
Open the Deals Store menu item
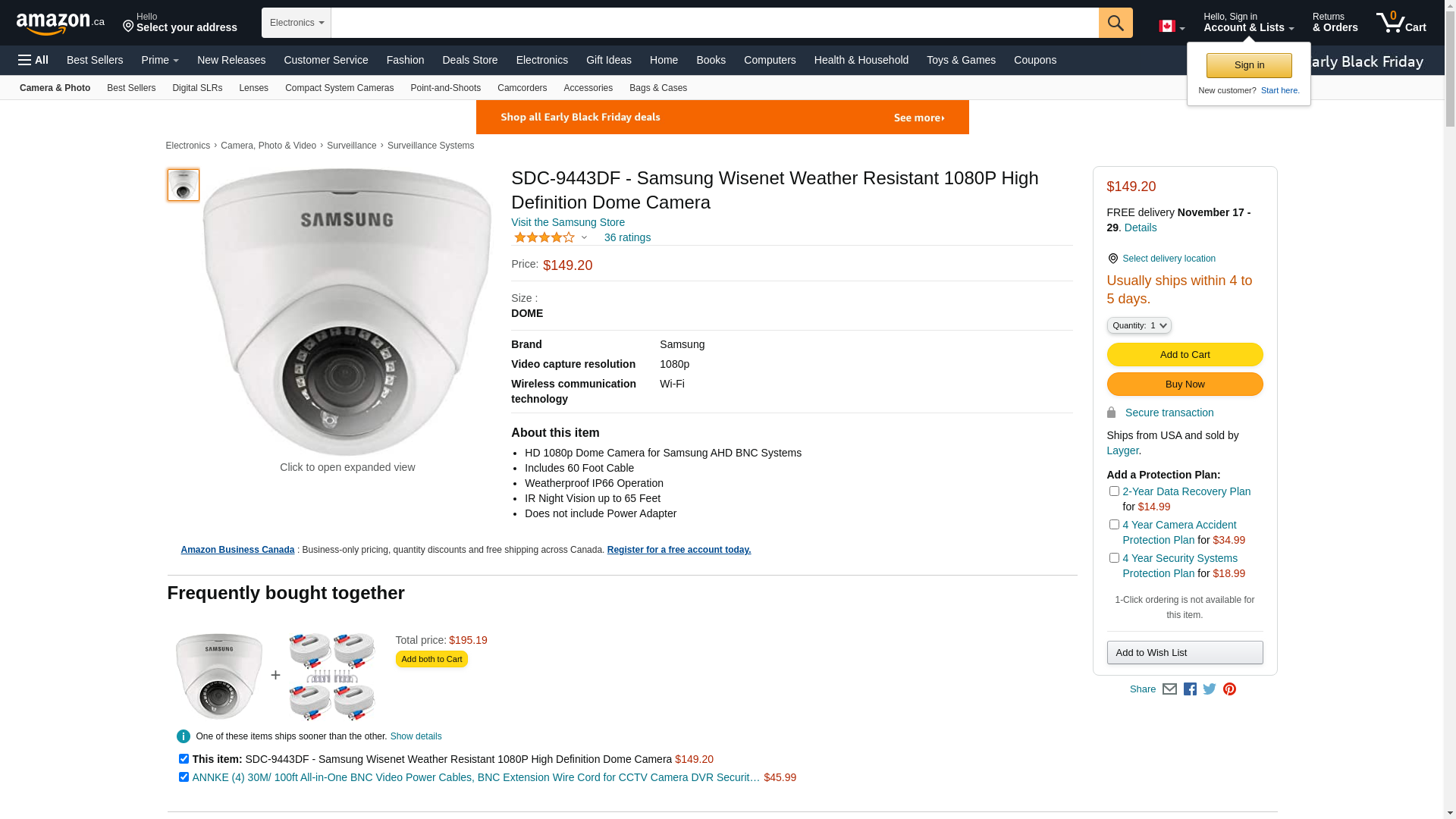click(469, 60)
